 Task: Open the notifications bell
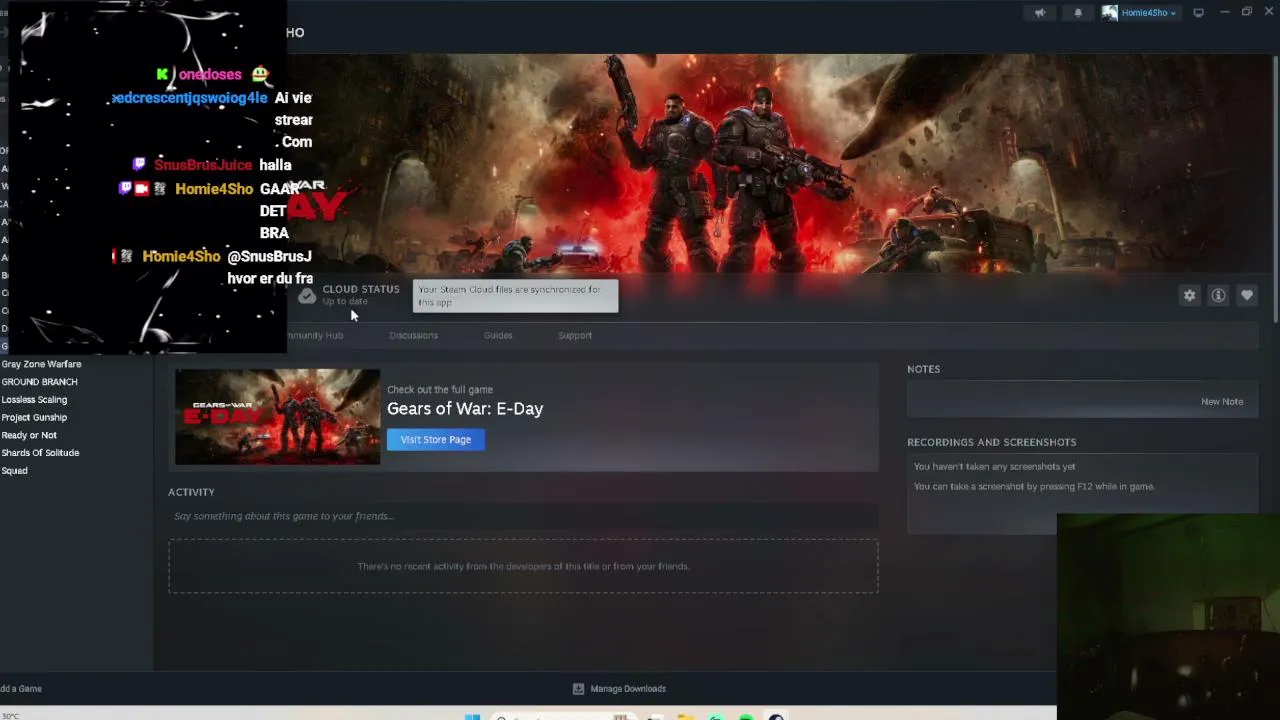point(1078,13)
